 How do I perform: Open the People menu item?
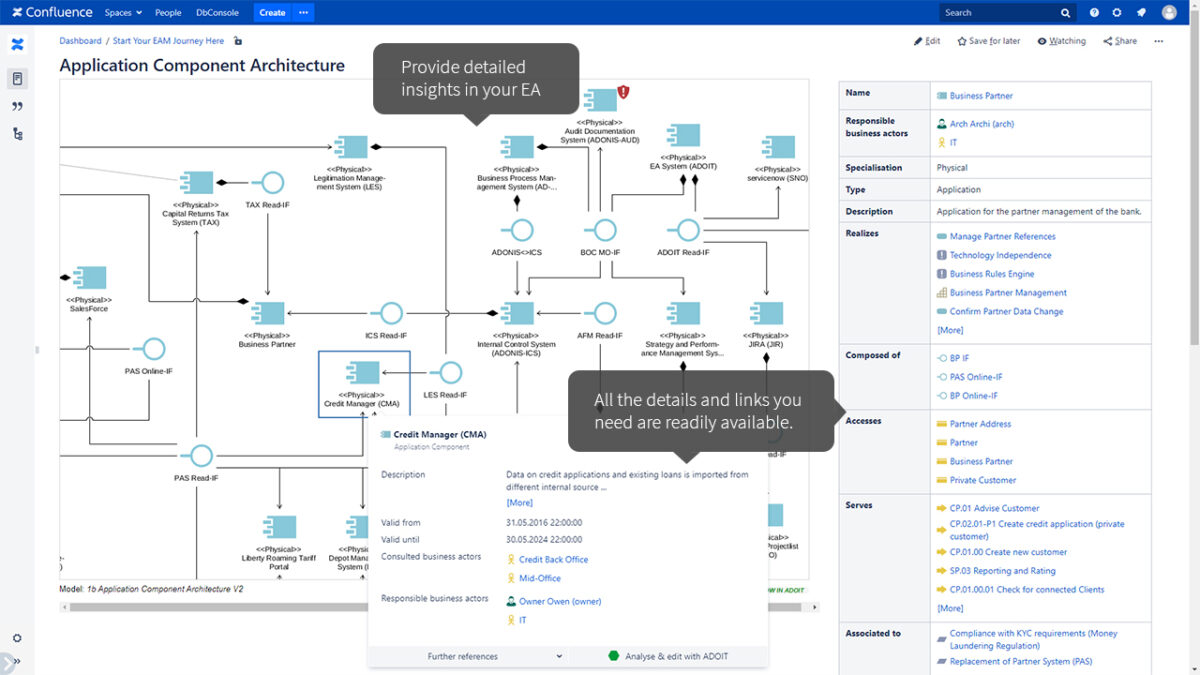point(168,13)
